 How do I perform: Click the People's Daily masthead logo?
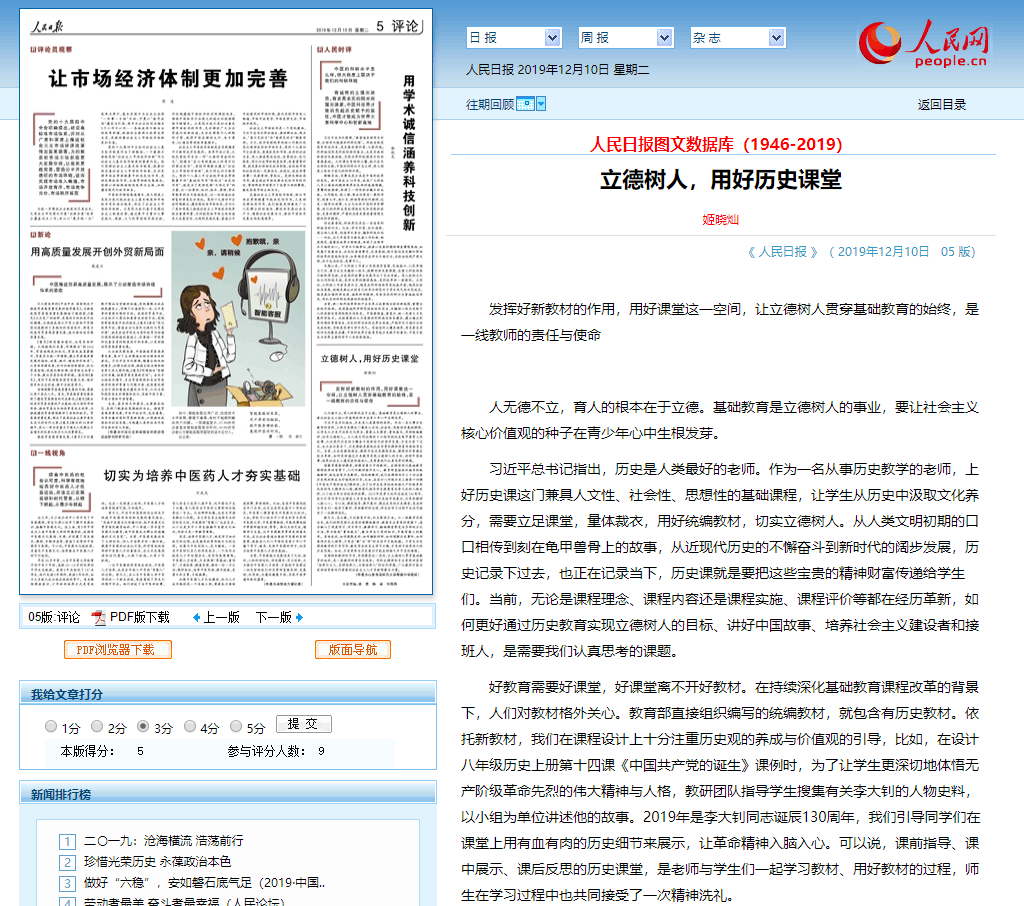[x=49, y=28]
